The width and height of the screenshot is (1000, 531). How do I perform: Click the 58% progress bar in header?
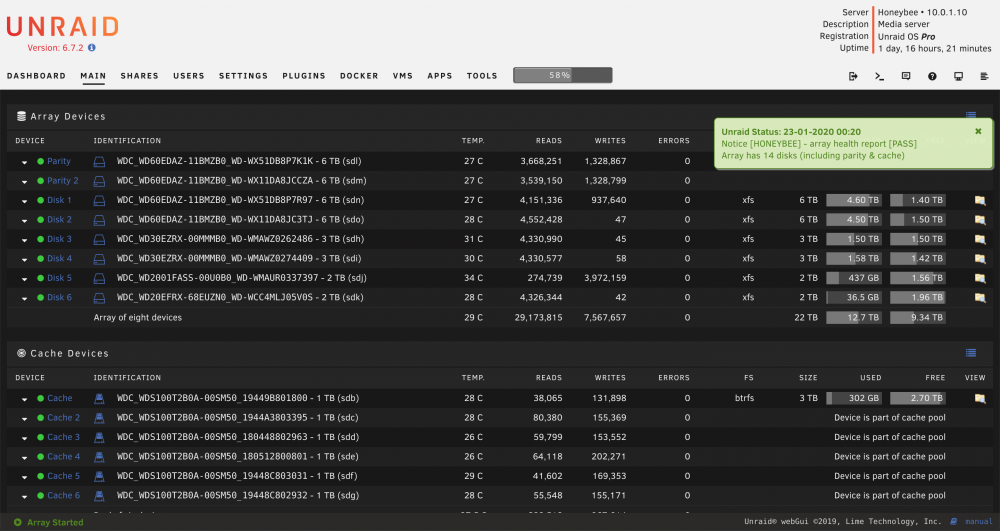562,75
